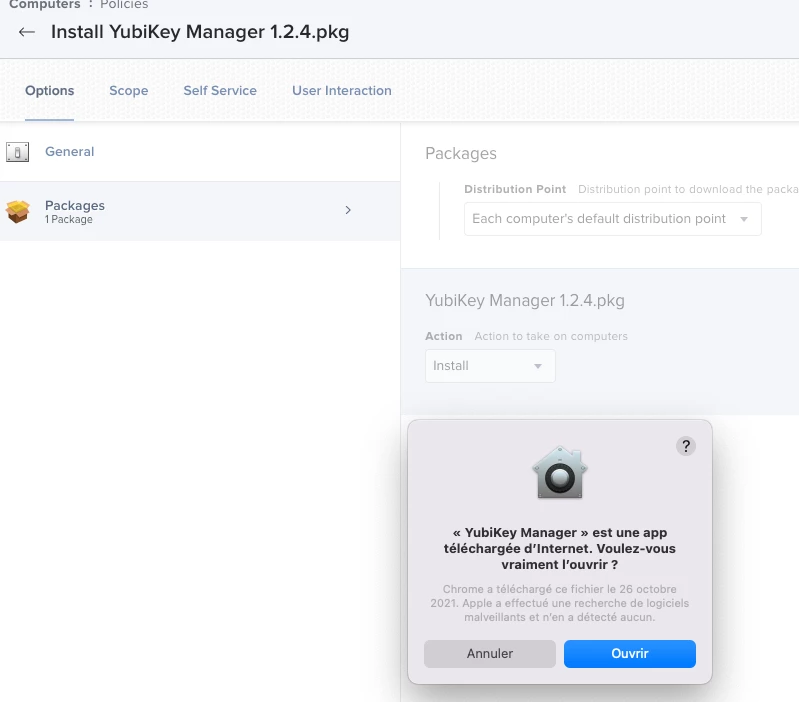Click the dialog text about Chrome download date

pyautogui.click(x=560, y=603)
